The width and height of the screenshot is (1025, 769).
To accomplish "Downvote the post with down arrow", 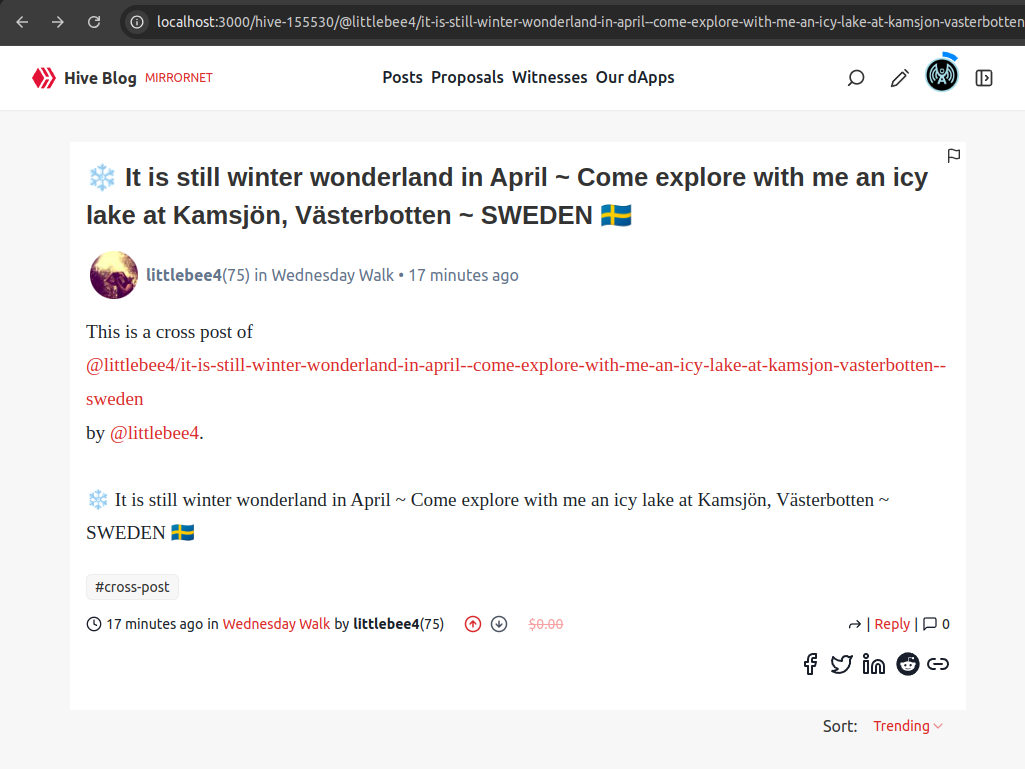I will coord(499,624).
